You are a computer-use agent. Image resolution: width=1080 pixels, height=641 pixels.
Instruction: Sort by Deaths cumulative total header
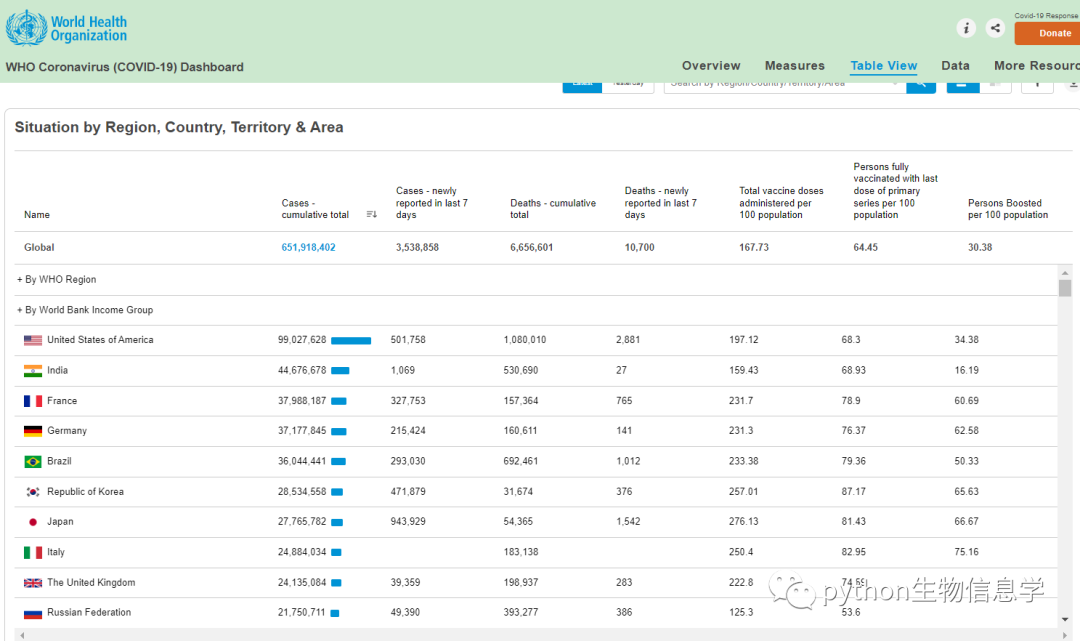pyautogui.click(x=552, y=209)
